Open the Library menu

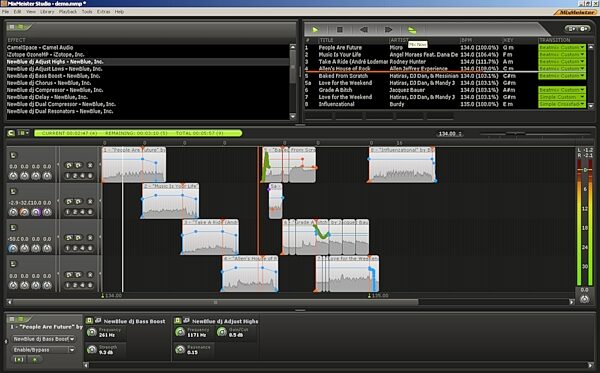(x=47, y=12)
